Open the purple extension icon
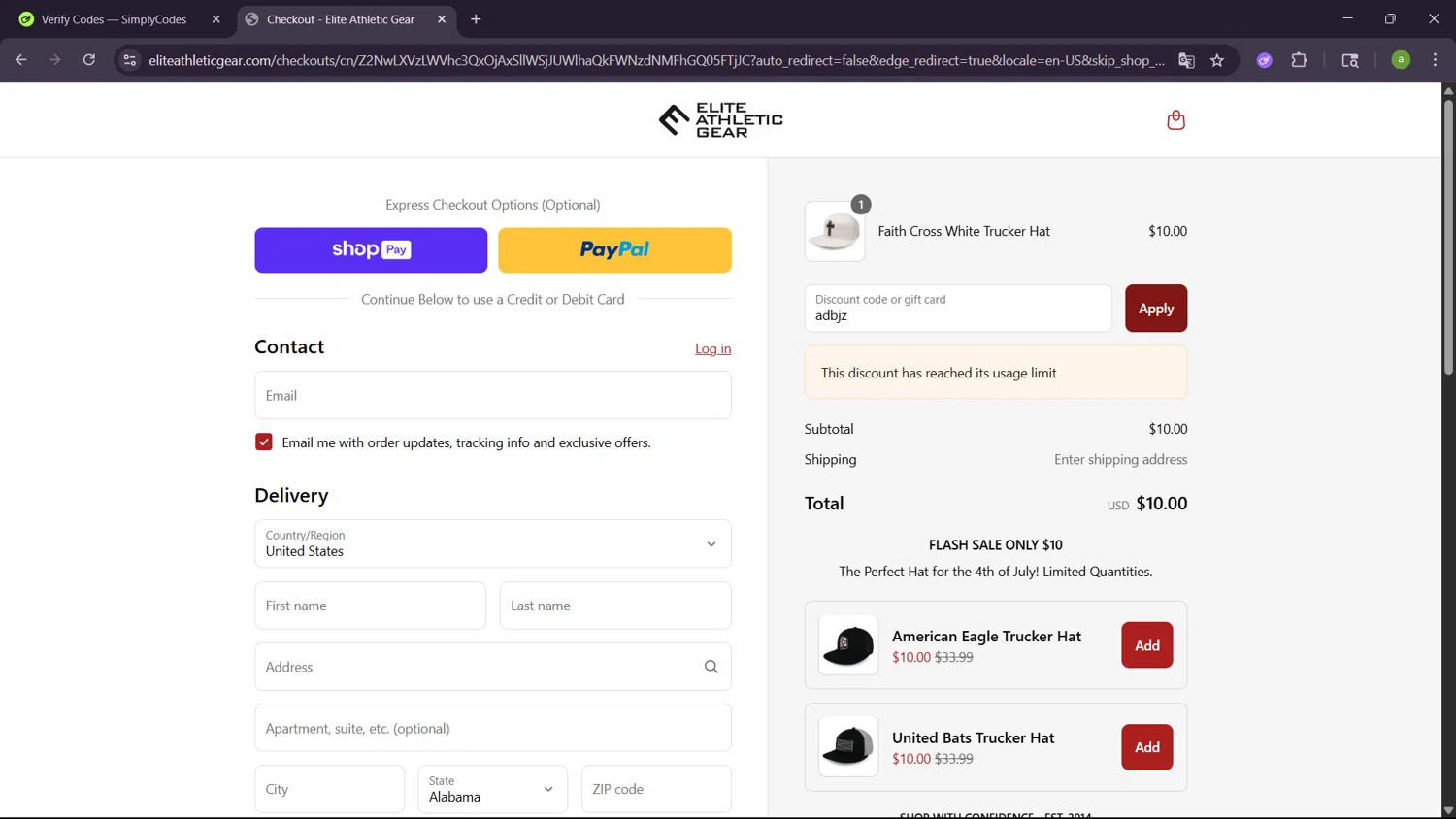Image resolution: width=1456 pixels, height=819 pixels. tap(1264, 60)
